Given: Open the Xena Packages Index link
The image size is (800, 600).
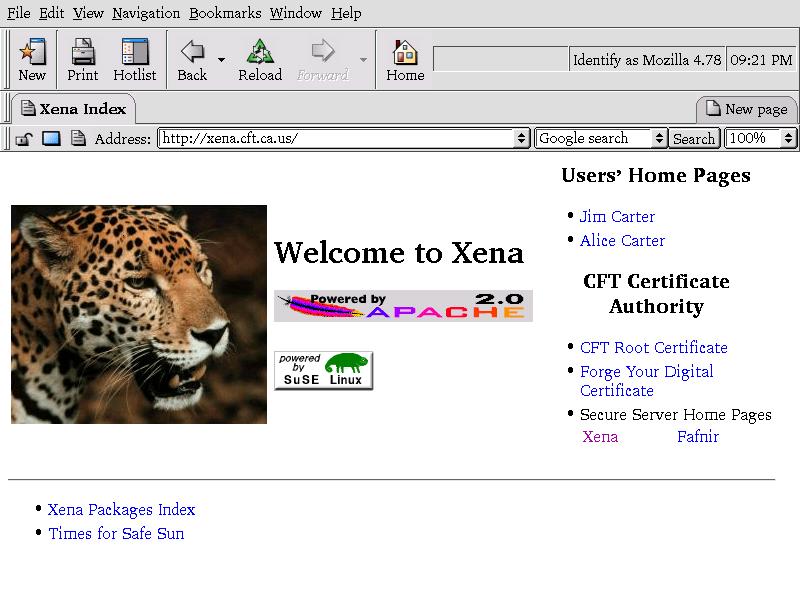Looking at the screenshot, I should click(121, 510).
